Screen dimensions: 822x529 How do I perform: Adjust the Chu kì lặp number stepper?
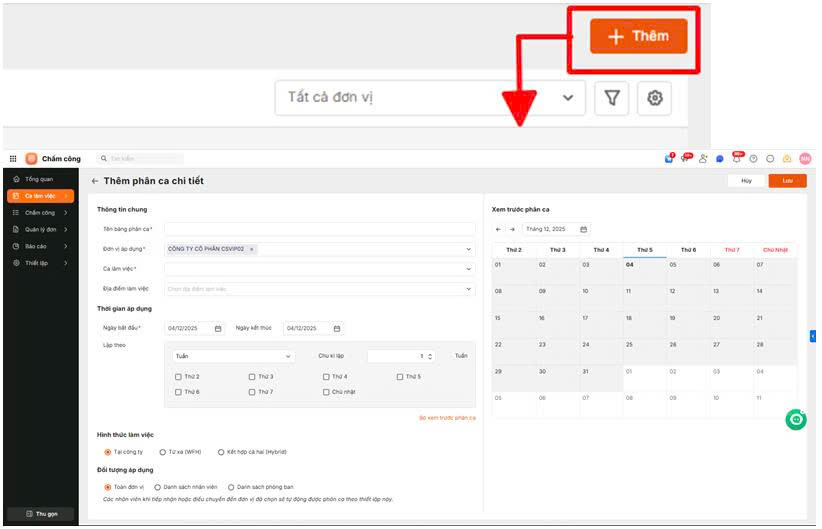click(430, 357)
